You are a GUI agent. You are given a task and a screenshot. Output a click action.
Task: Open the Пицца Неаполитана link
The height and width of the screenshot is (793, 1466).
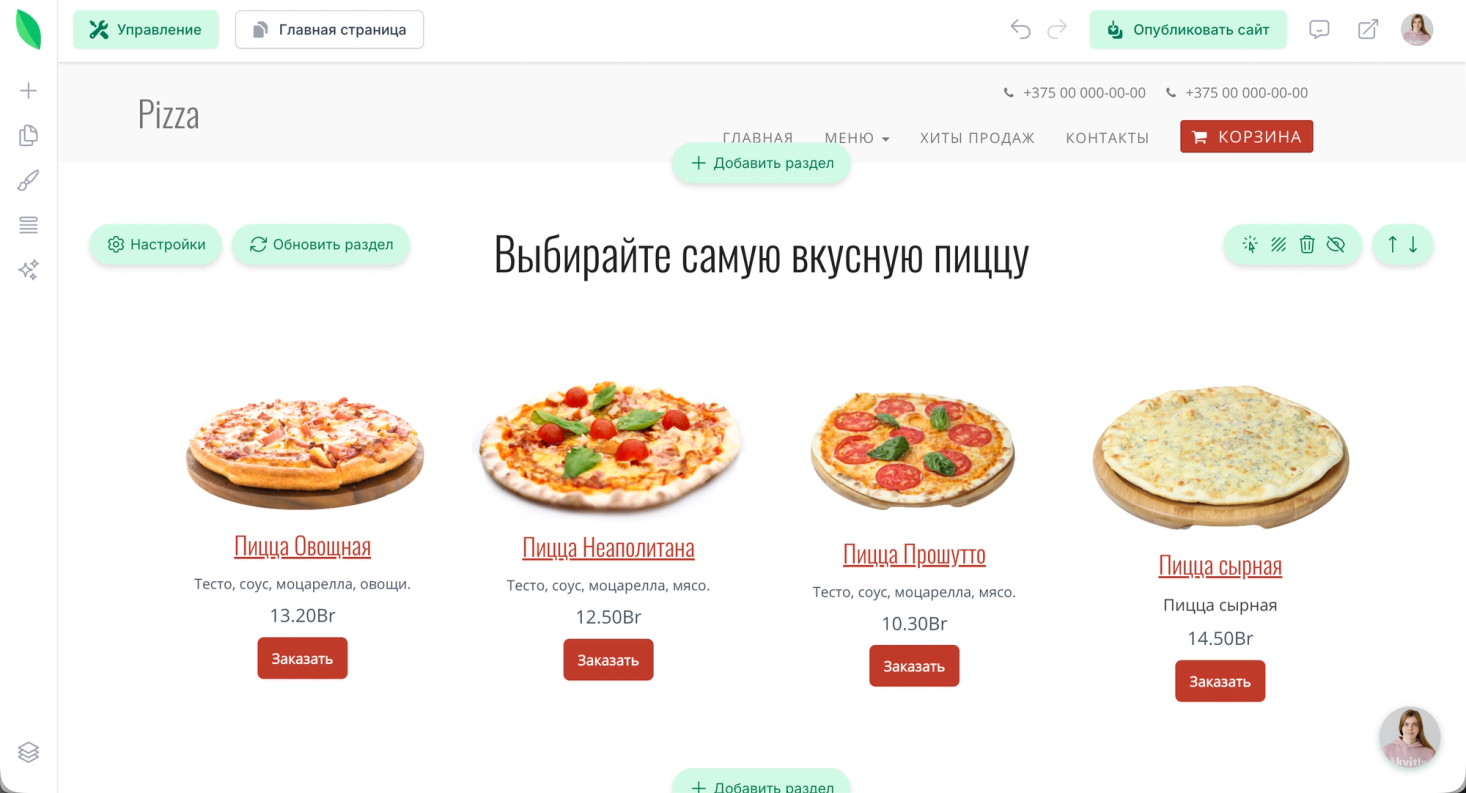[x=608, y=547]
